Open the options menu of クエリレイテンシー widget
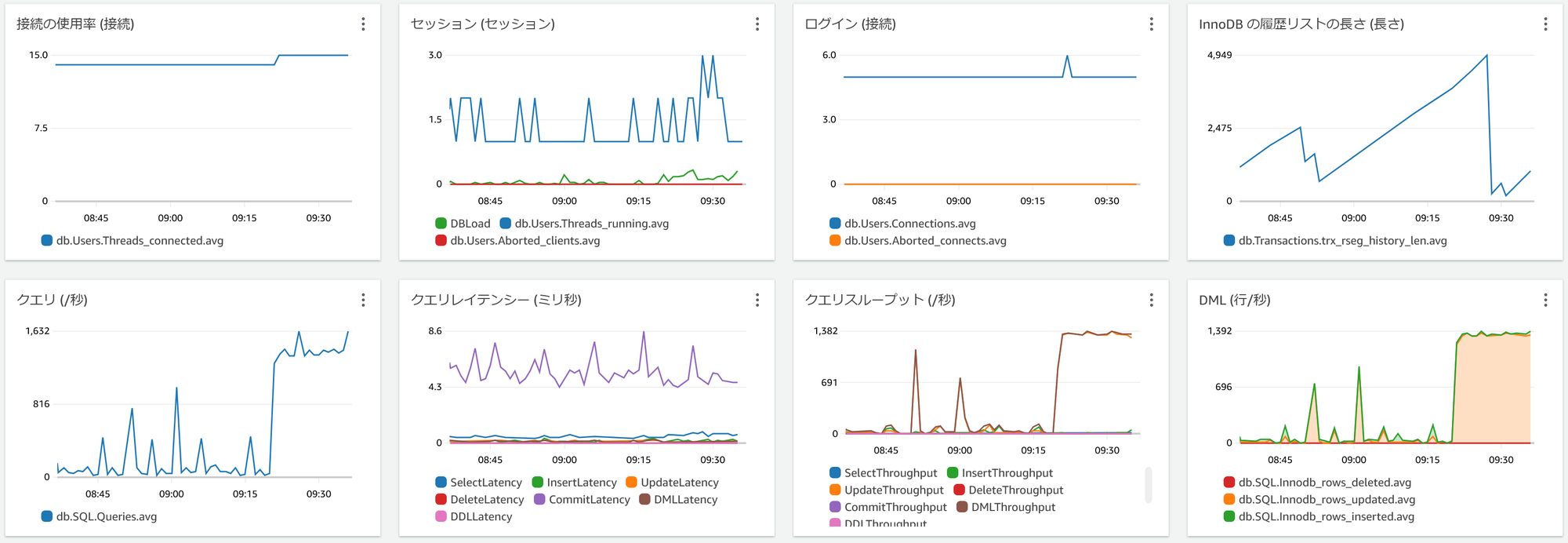The height and width of the screenshot is (543, 1568). pyautogui.click(x=757, y=300)
